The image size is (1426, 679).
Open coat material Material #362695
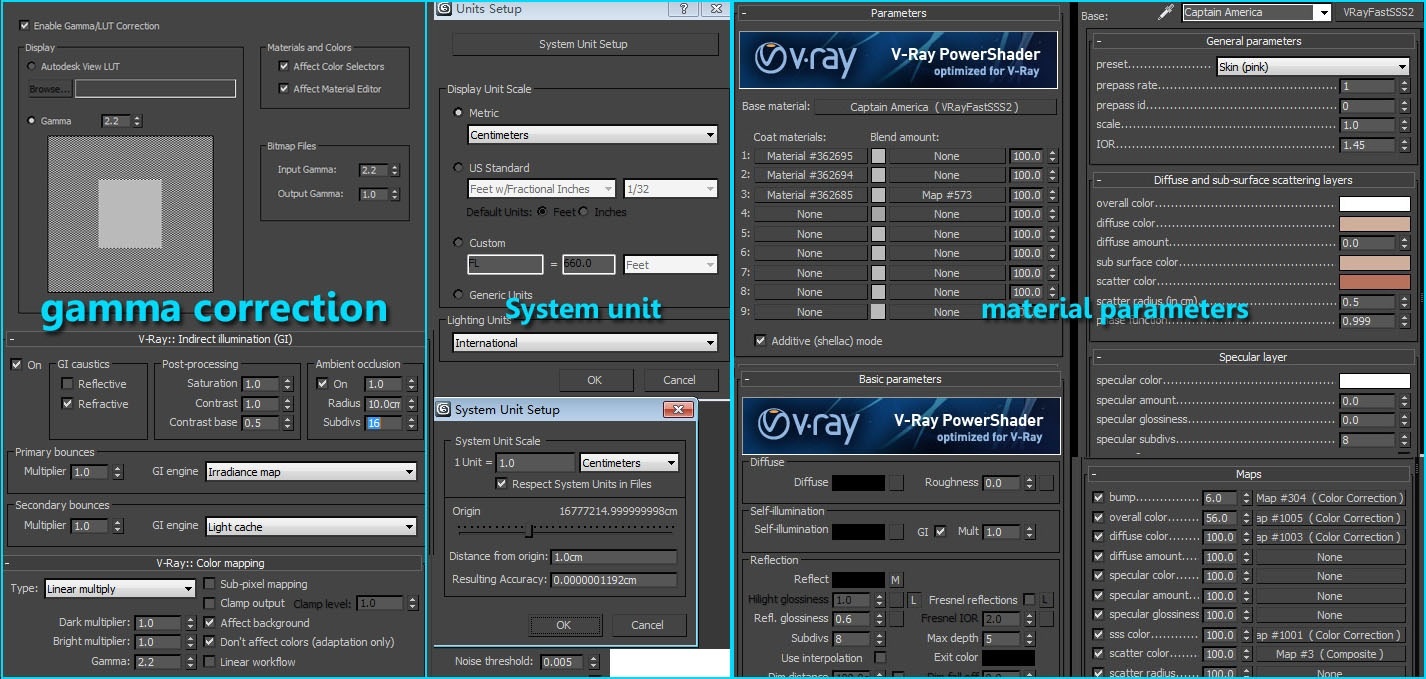point(809,156)
